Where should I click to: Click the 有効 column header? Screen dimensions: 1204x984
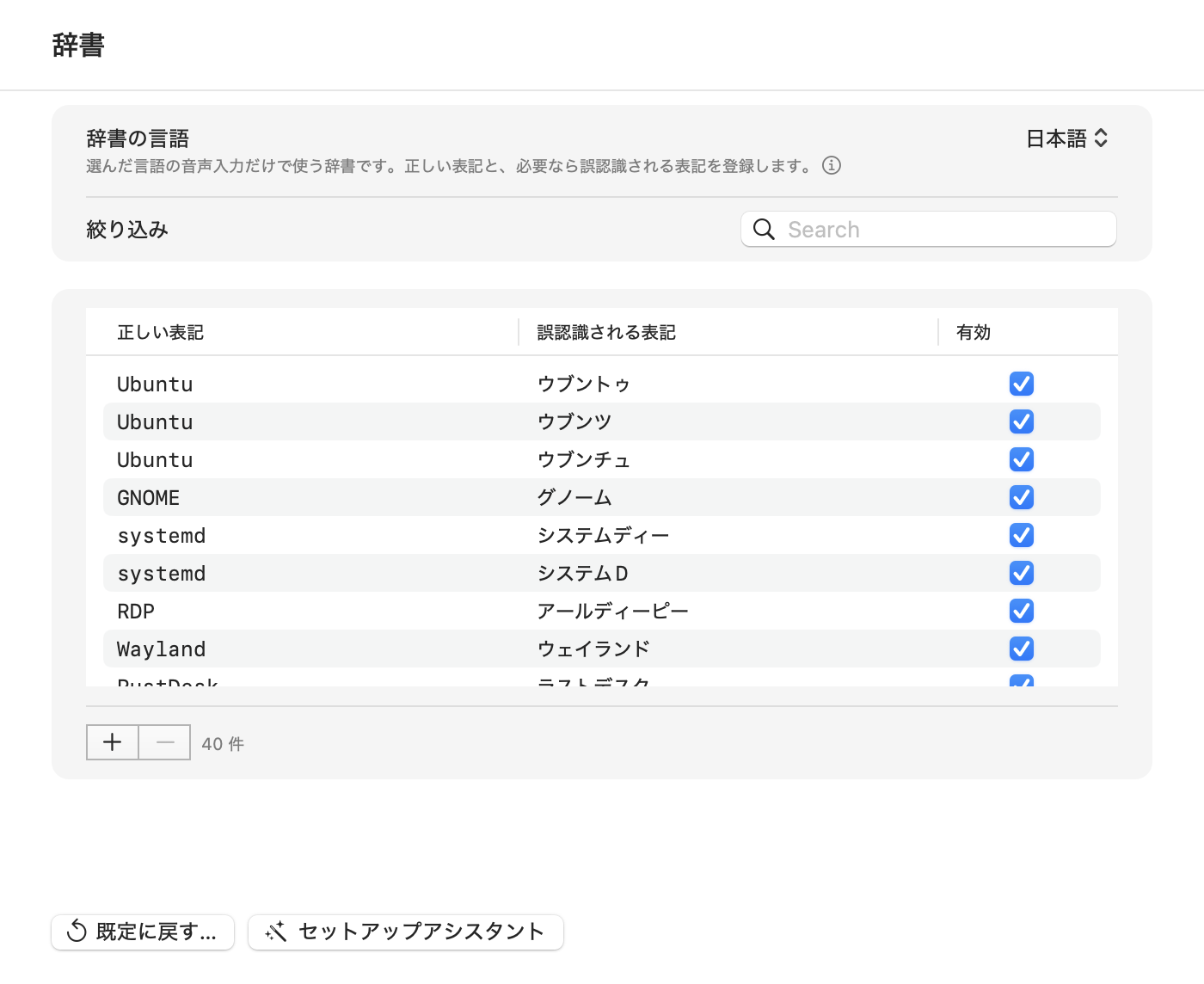tap(974, 332)
